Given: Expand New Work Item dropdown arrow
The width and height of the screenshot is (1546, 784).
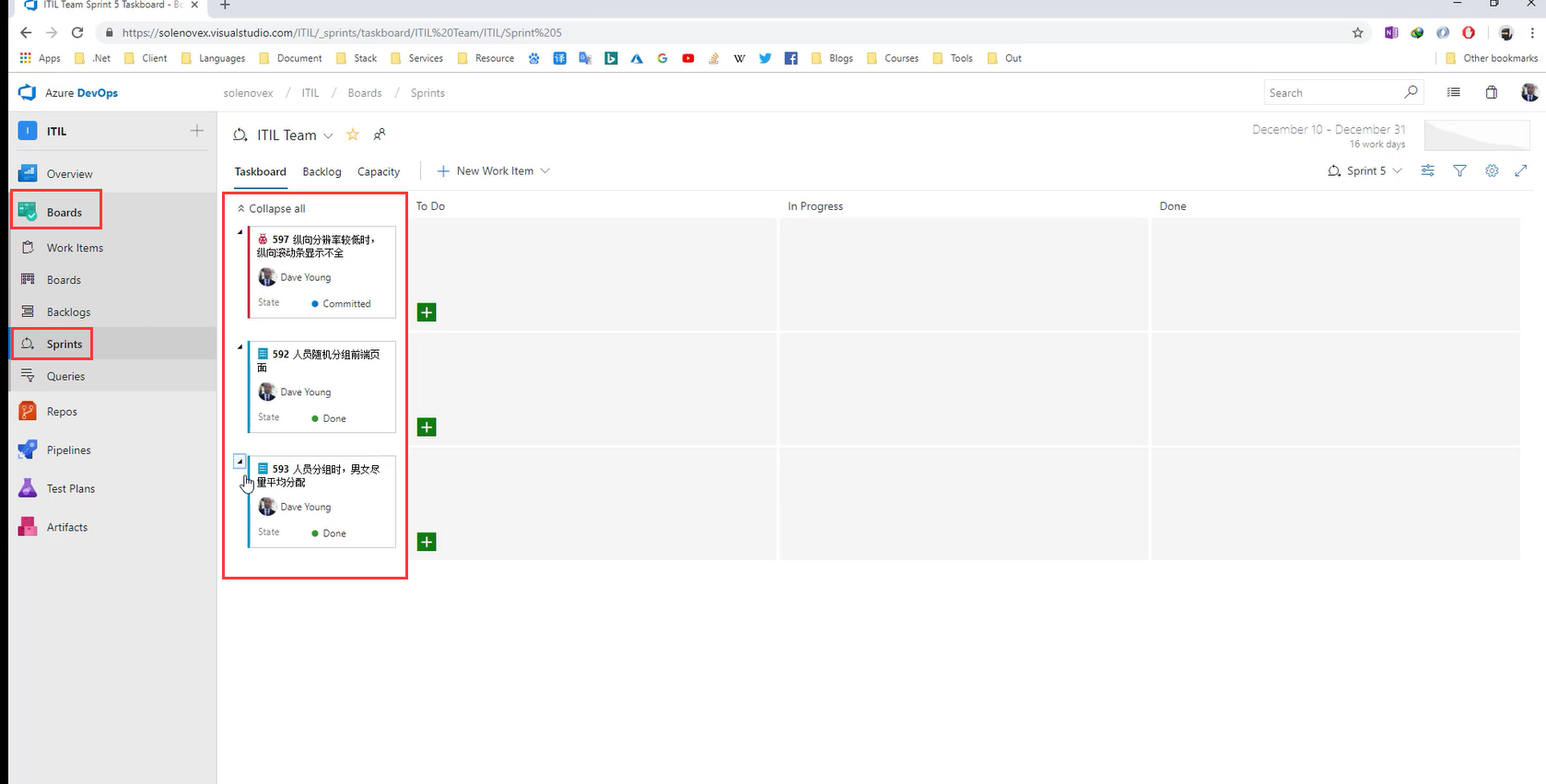Looking at the screenshot, I should coord(545,170).
